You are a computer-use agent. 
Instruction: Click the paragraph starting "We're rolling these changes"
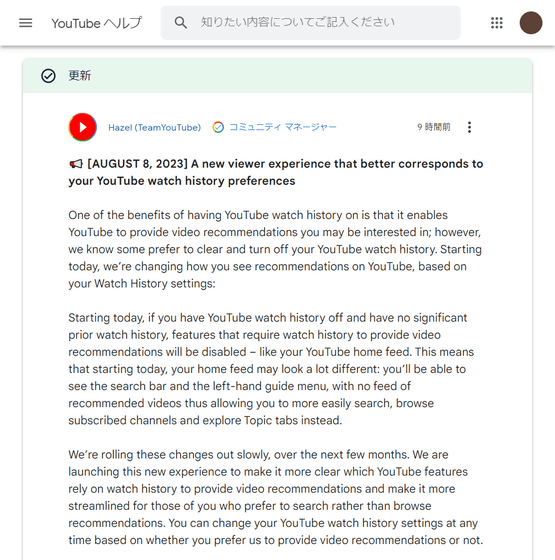[x=276, y=497]
